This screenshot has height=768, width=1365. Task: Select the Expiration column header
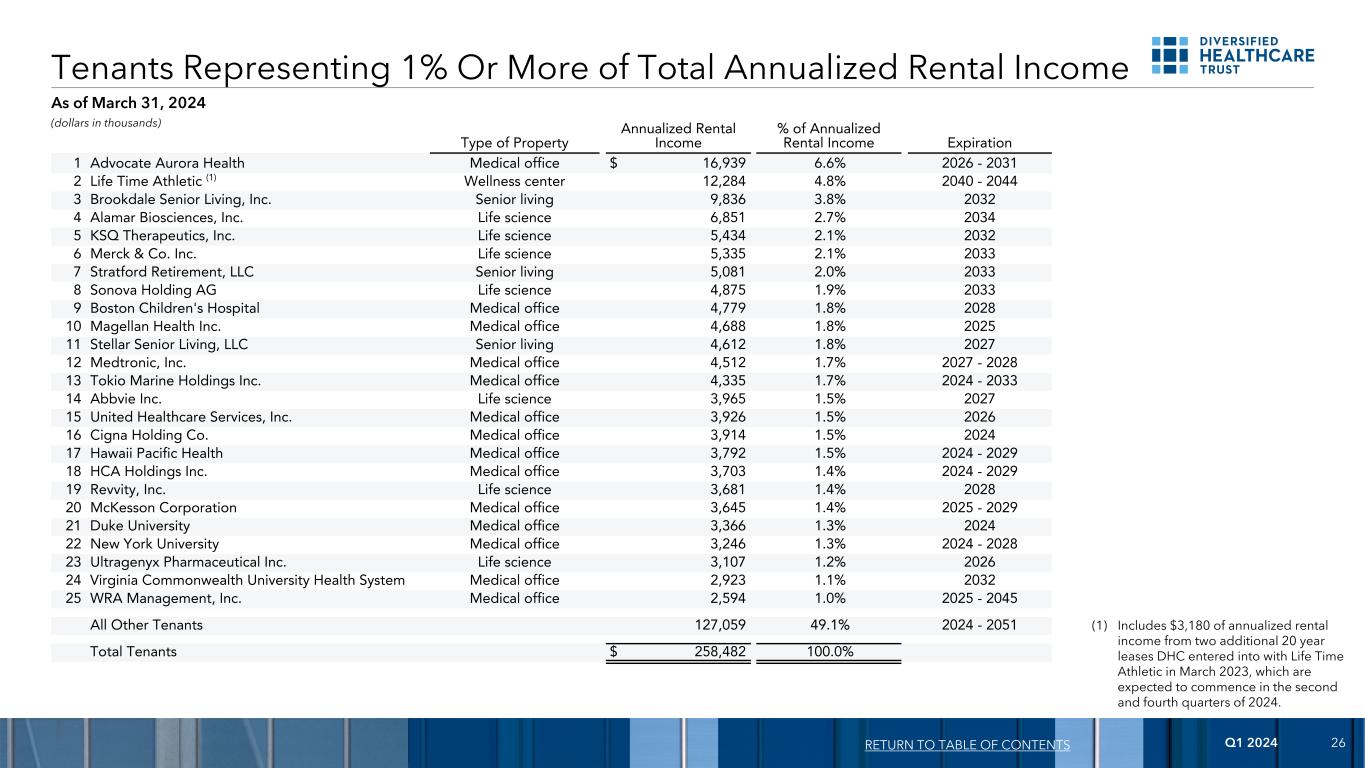[978, 143]
